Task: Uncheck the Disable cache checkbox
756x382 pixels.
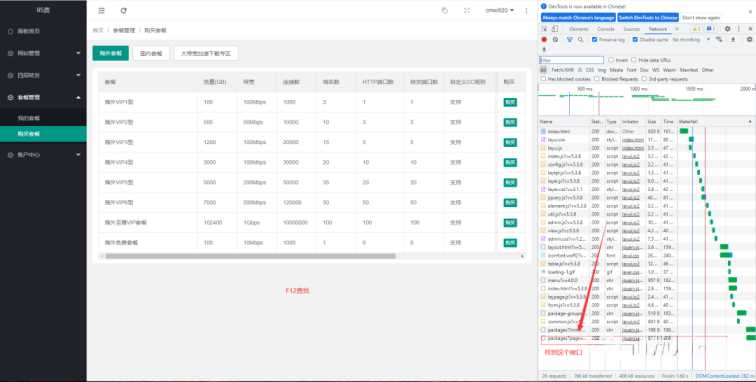Action: tap(635, 40)
